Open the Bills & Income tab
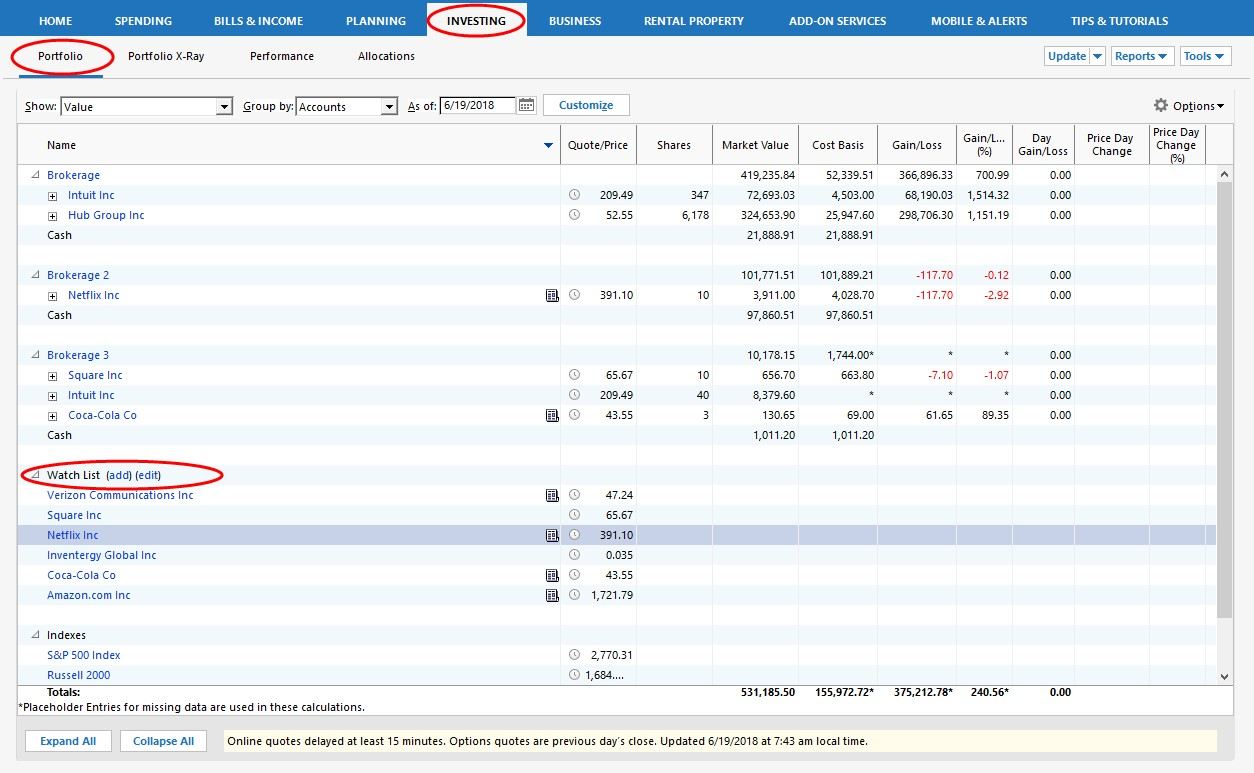Screen dimensions: 1254x773 tap(258, 21)
